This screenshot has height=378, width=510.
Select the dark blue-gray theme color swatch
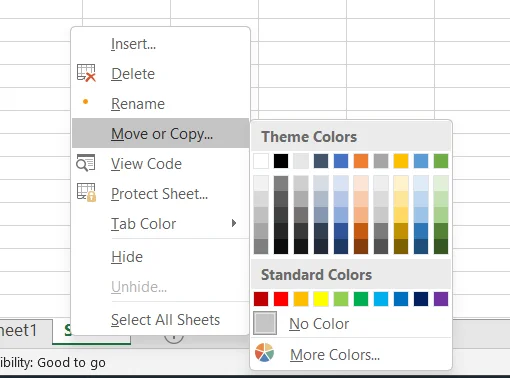(x=321, y=161)
